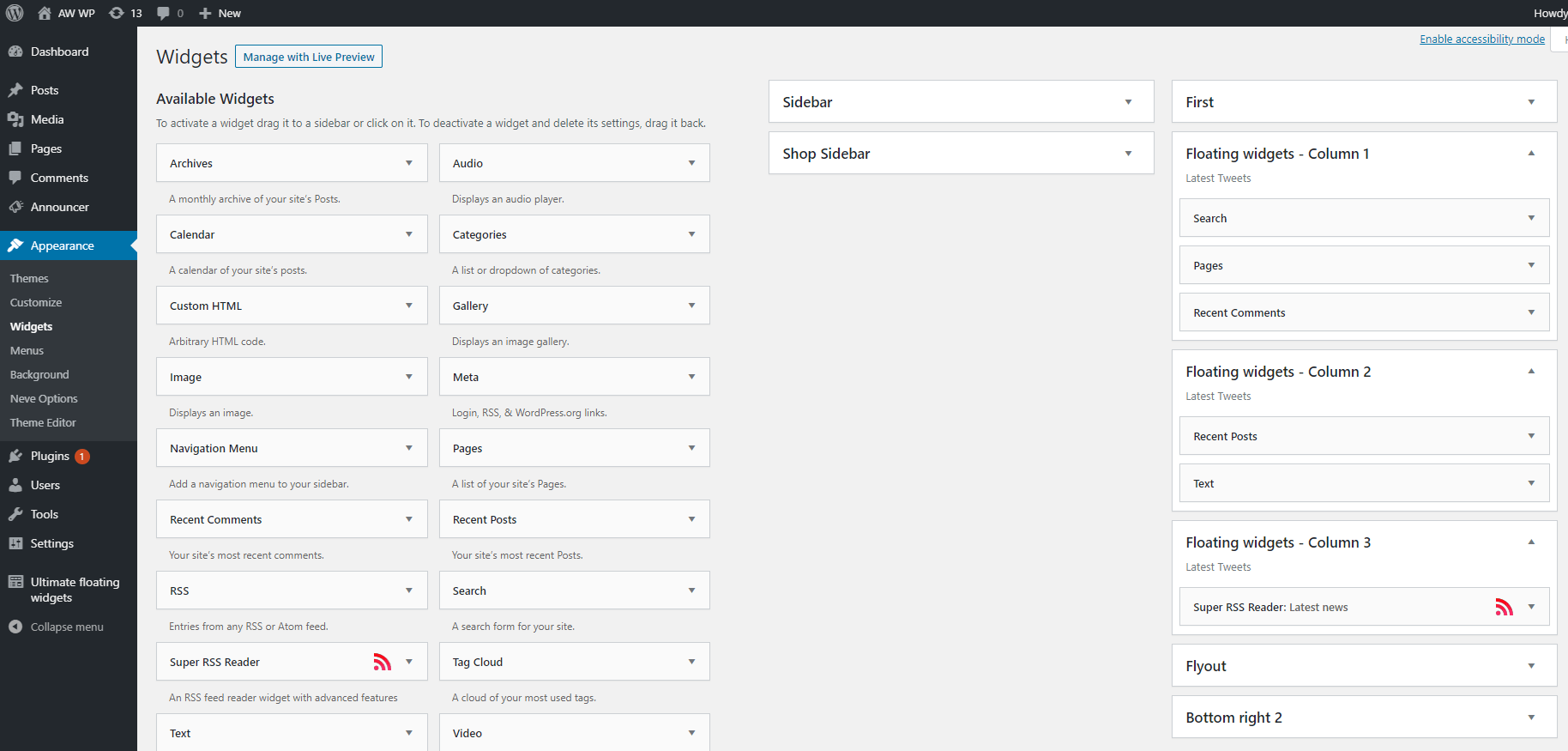Click the Users icon in the sidebar
1568x751 pixels.
[15, 485]
